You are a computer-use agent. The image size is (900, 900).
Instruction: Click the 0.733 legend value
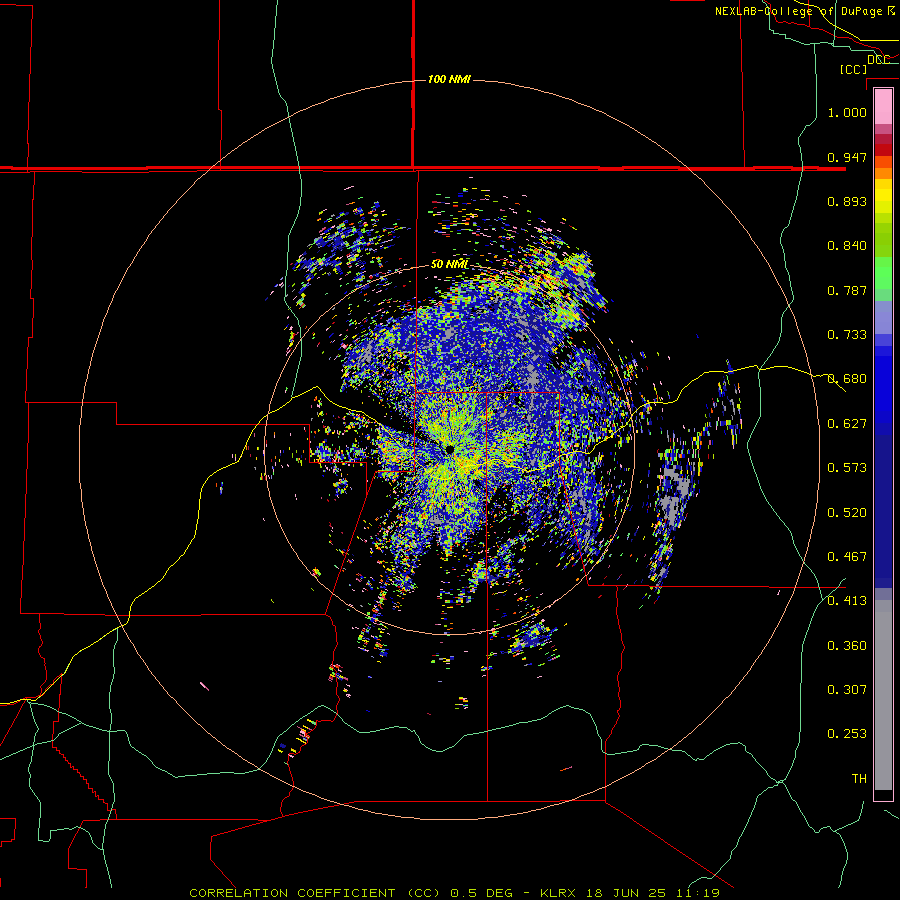[x=847, y=335]
